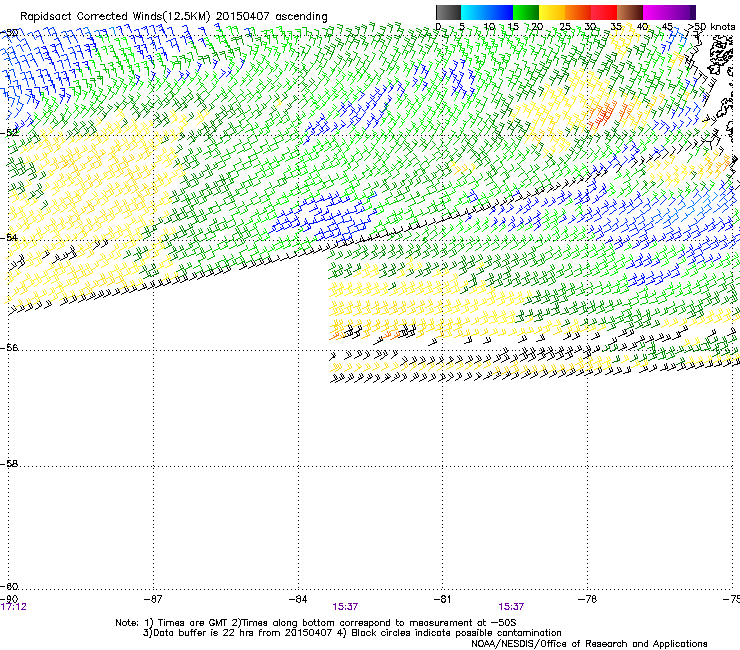
Task: Click the '-84' longitude axis label
Action: click(298, 599)
